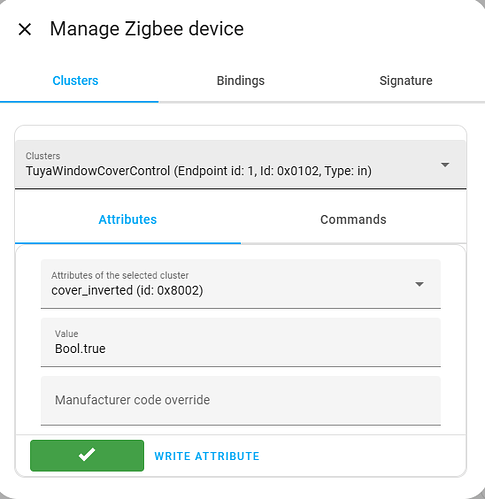Open the Signature tab
The image size is (485, 499).
click(406, 81)
